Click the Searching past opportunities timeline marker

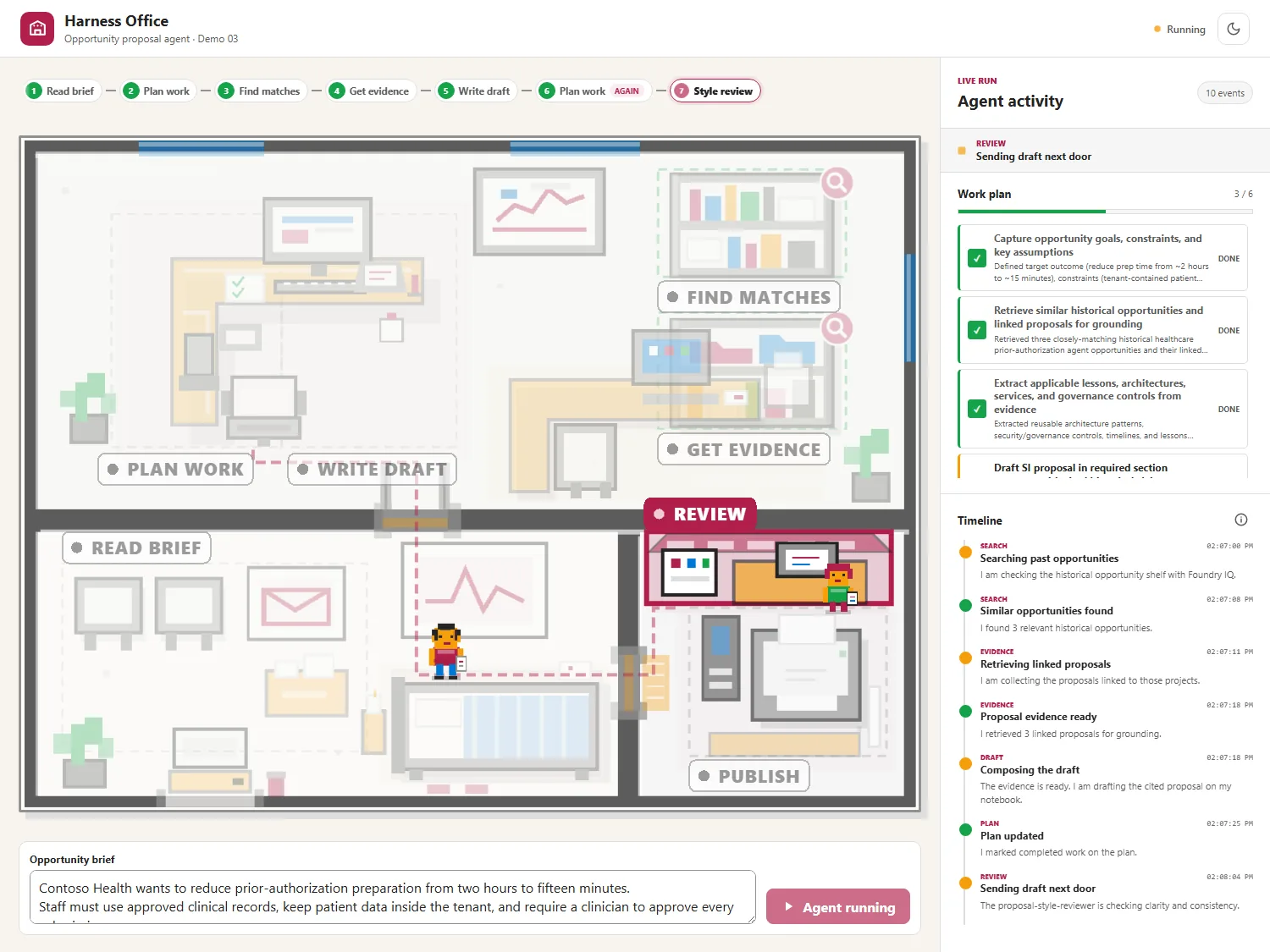click(x=965, y=552)
